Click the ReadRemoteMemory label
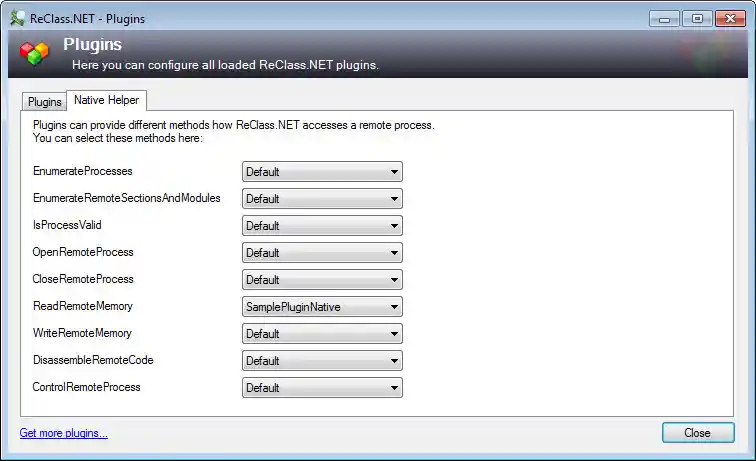Image resolution: width=756 pixels, height=461 pixels. coord(82,306)
